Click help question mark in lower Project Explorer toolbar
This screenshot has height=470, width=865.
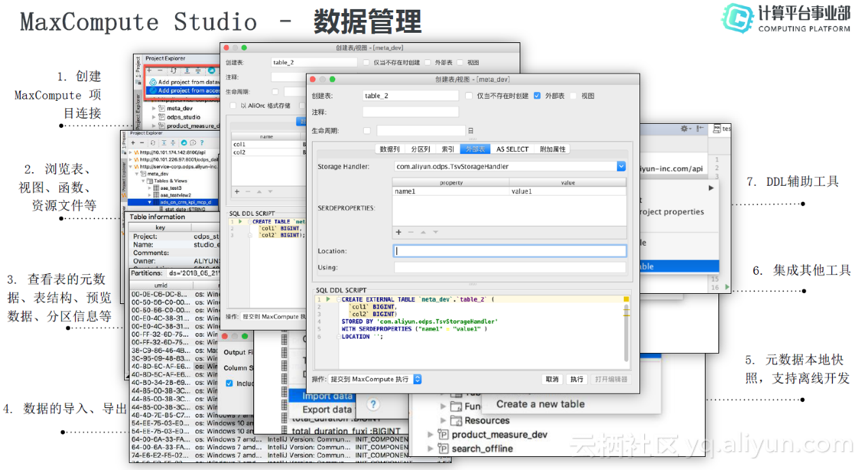201,142
